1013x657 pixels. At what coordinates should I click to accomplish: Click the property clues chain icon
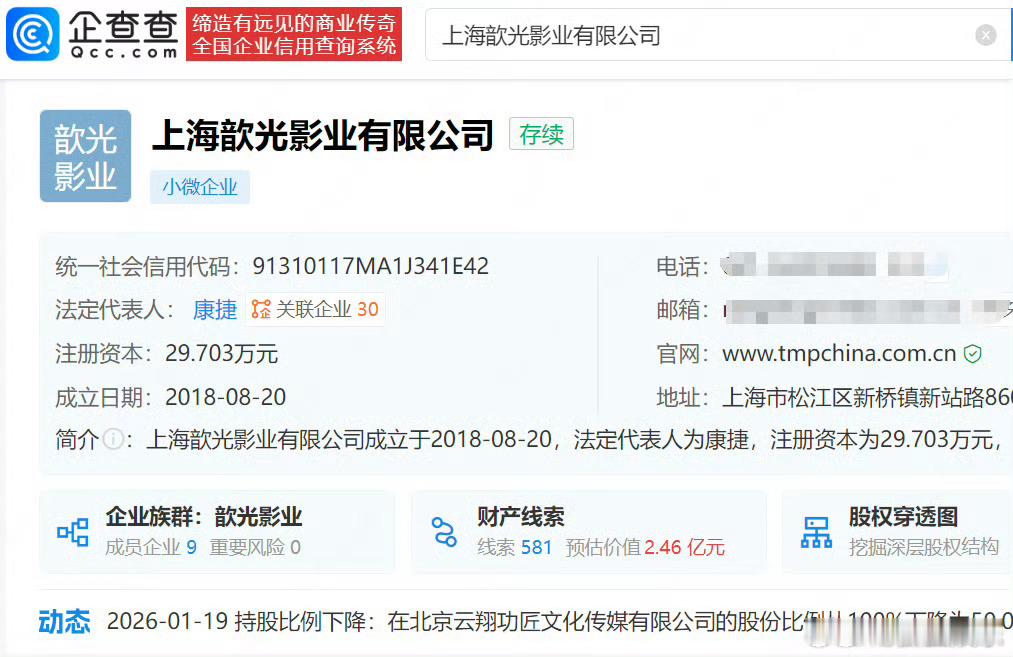click(444, 532)
